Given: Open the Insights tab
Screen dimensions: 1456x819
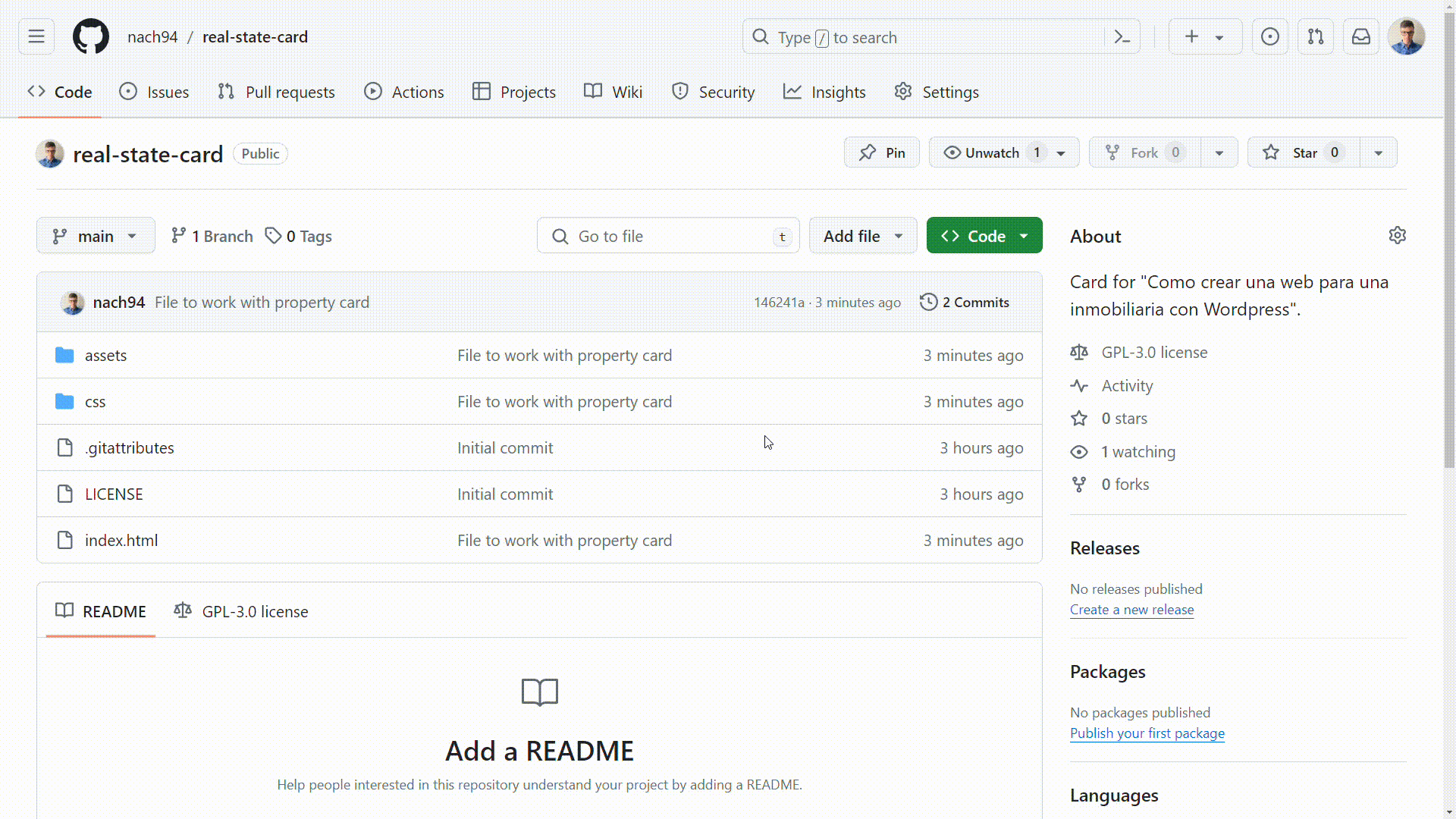Looking at the screenshot, I should (824, 92).
